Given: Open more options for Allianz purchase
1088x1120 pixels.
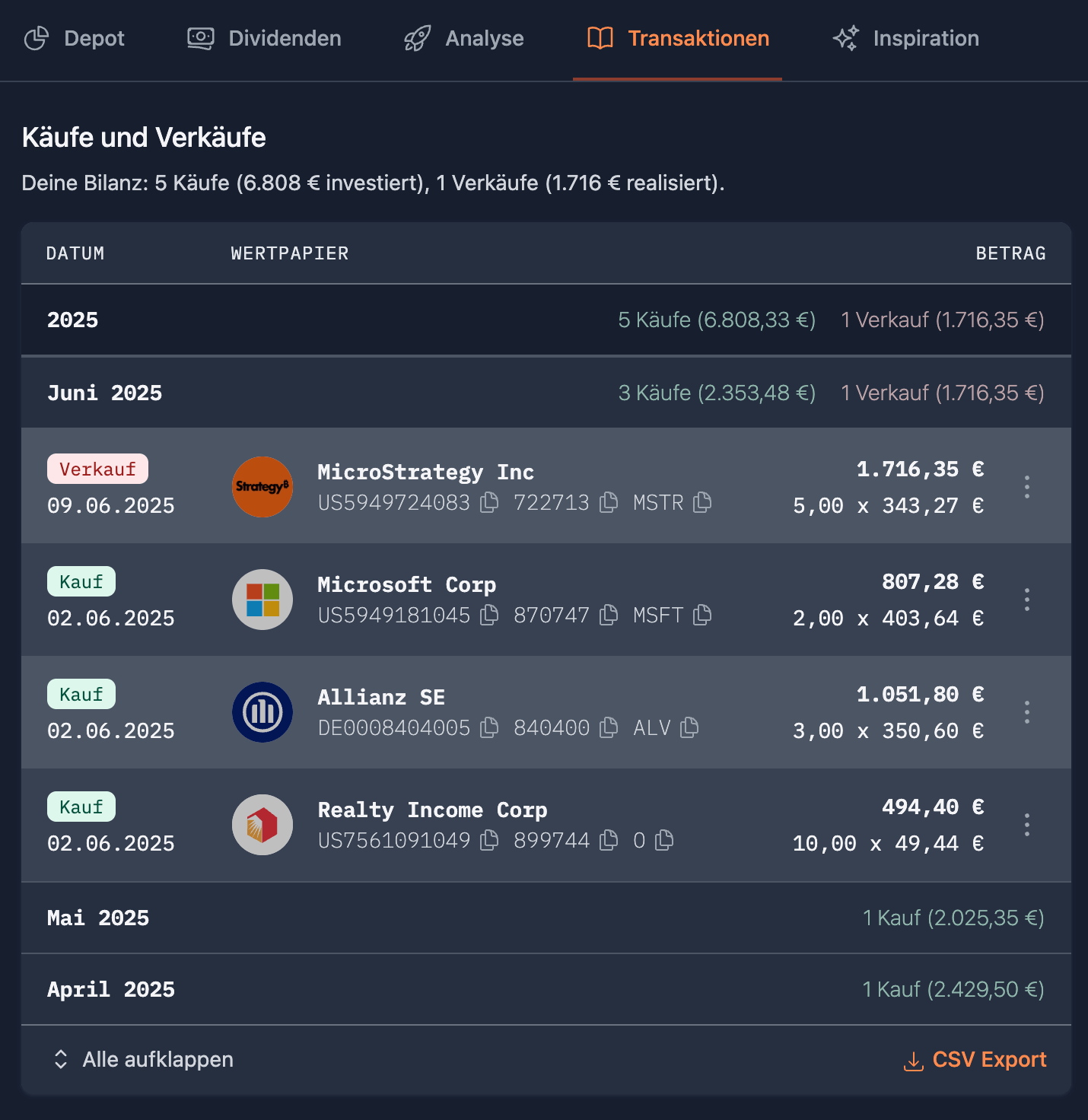Looking at the screenshot, I should [1027, 712].
